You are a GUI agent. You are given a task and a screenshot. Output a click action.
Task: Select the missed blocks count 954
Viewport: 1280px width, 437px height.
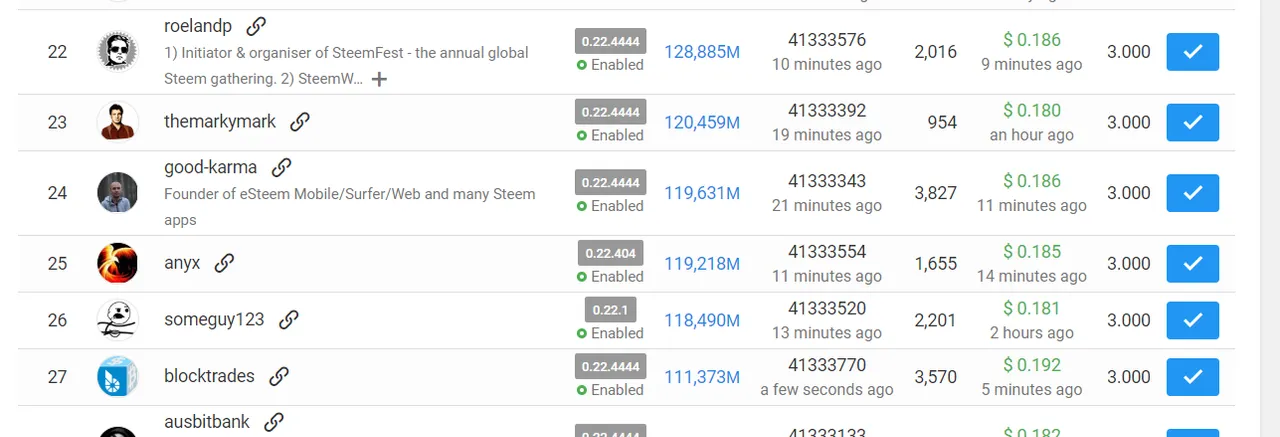pyautogui.click(x=942, y=122)
